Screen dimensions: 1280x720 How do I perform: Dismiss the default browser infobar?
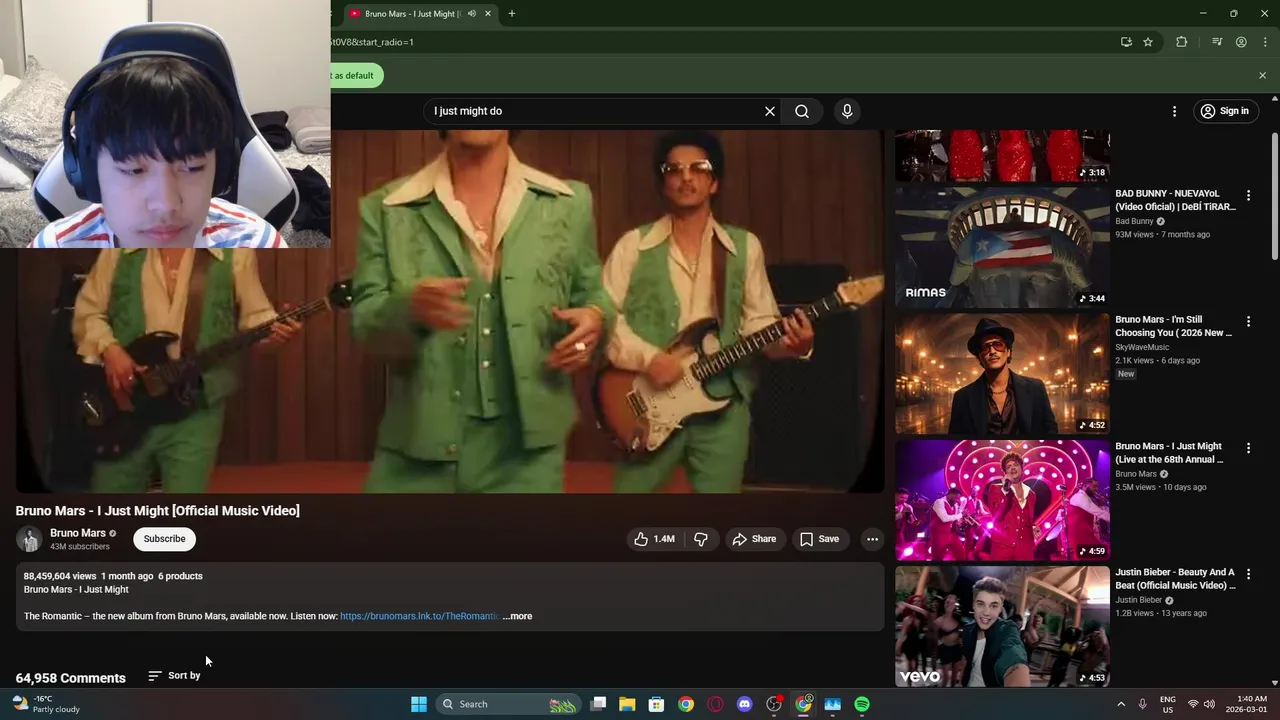(x=1262, y=75)
